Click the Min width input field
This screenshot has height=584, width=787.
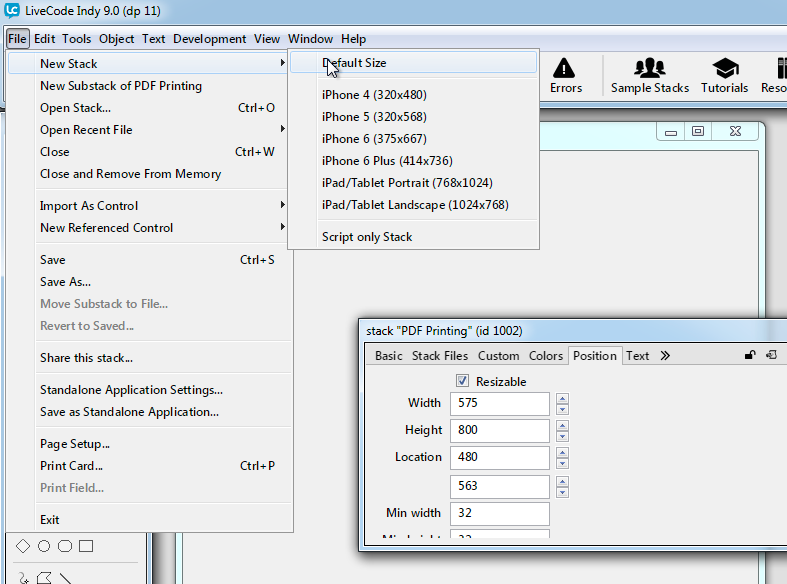pyautogui.click(x=499, y=513)
